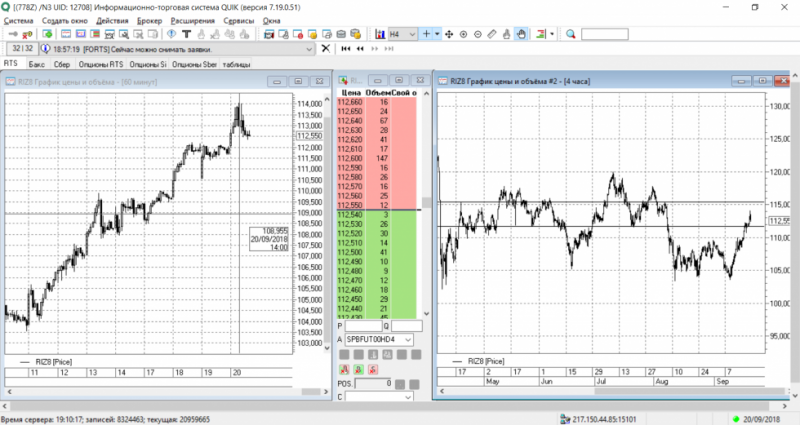Click the pointing finger tool icon
The width and height of the screenshot is (800, 425).
pyautogui.click(x=506, y=34)
